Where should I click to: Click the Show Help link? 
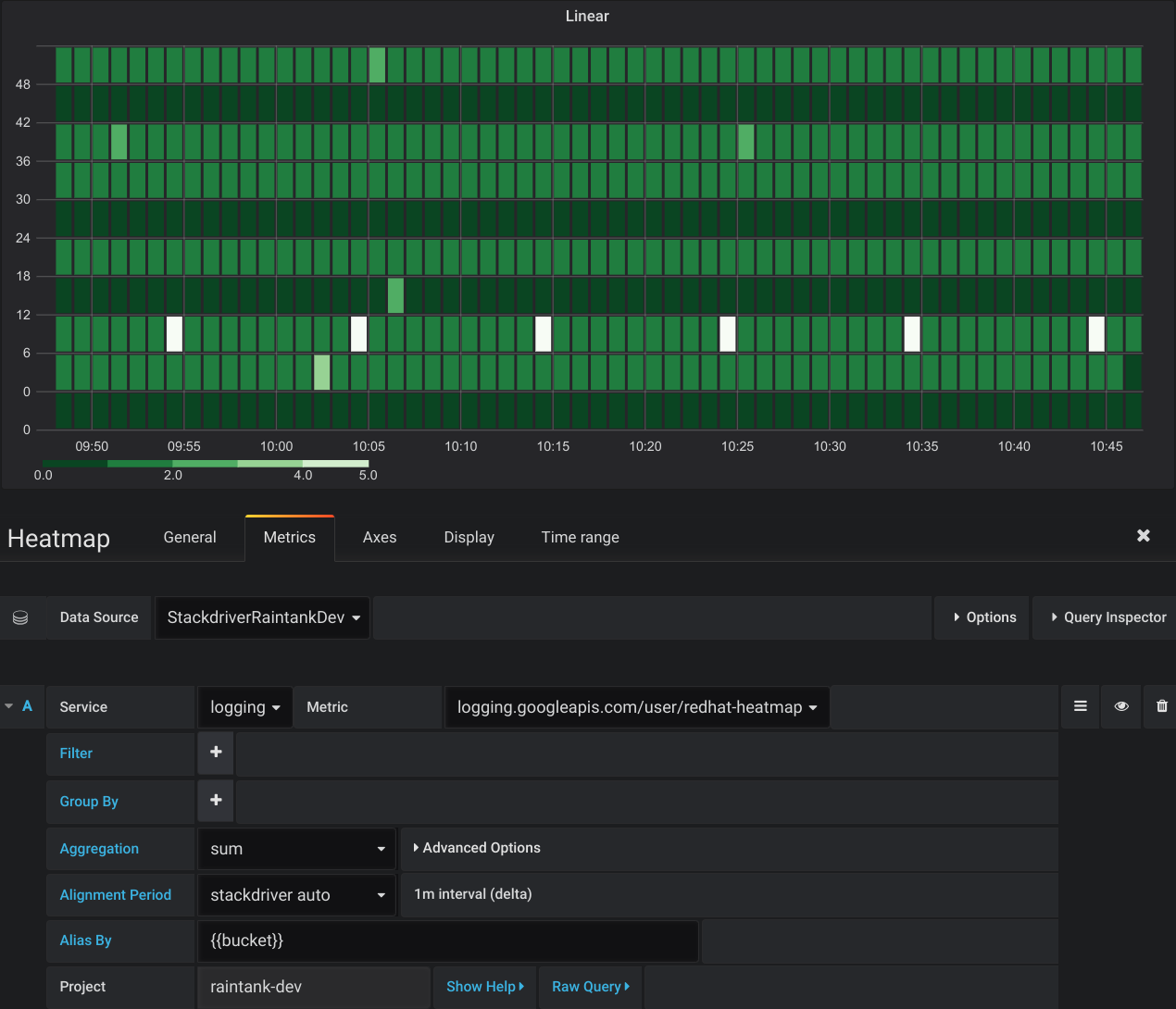pos(485,987)
